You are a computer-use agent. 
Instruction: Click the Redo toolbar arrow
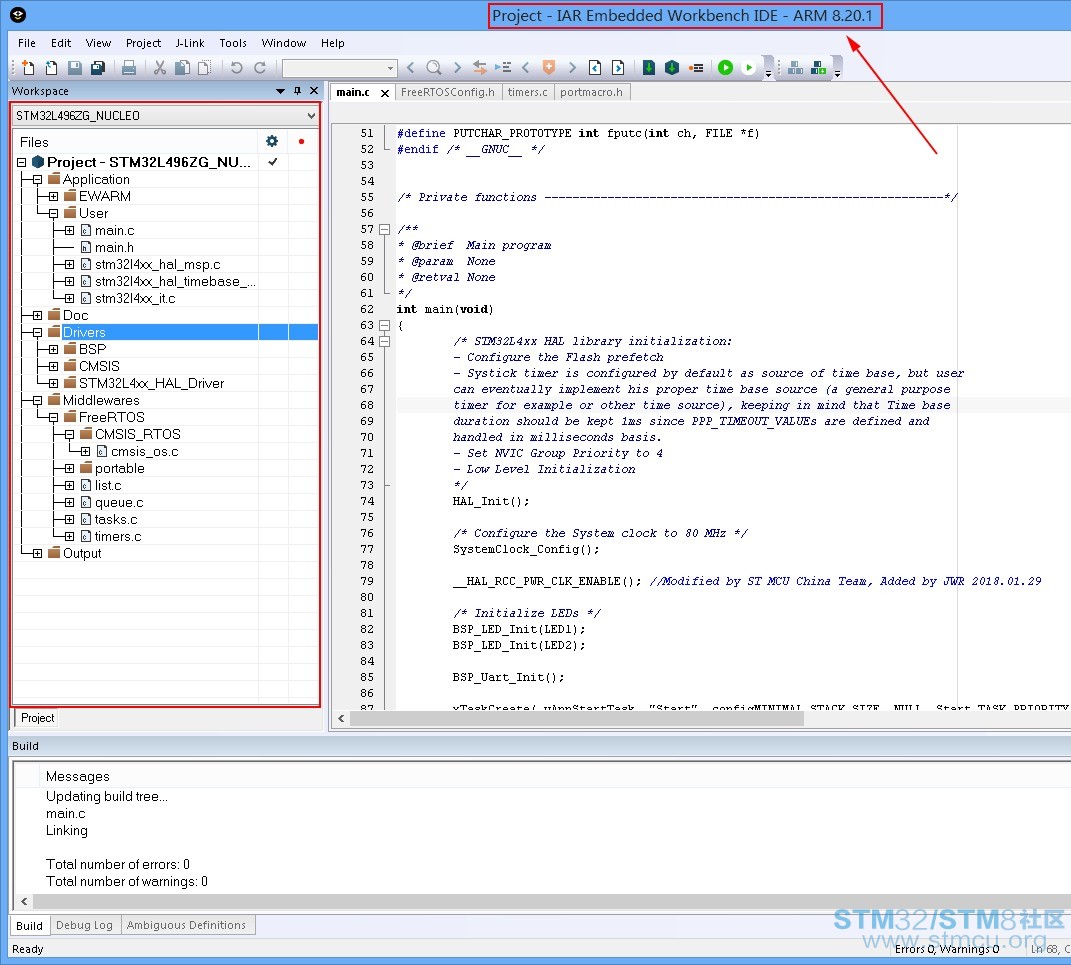click(260, 68)
